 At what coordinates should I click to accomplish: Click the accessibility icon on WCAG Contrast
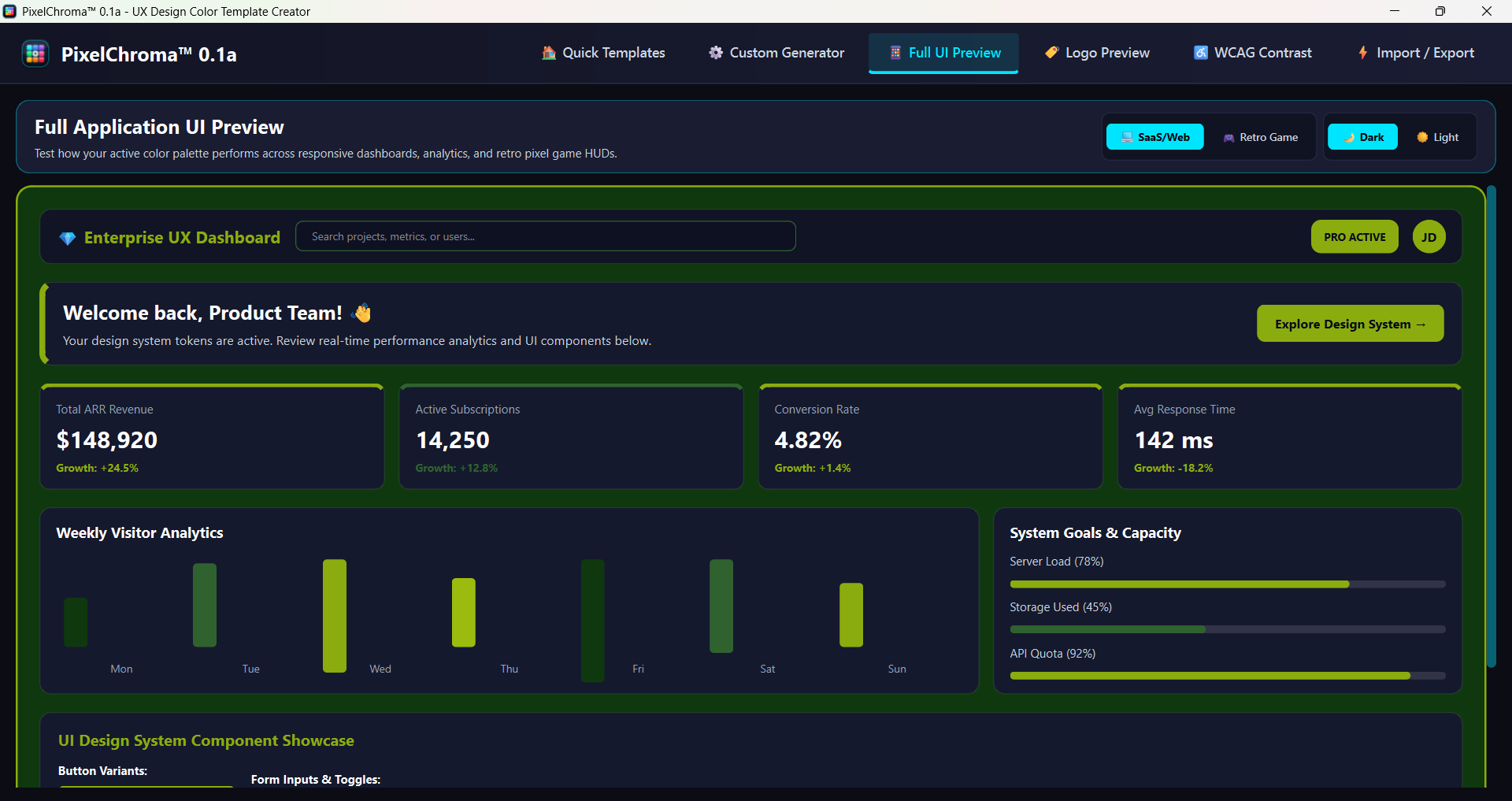pyautogui.click(x=1201, y=53)
